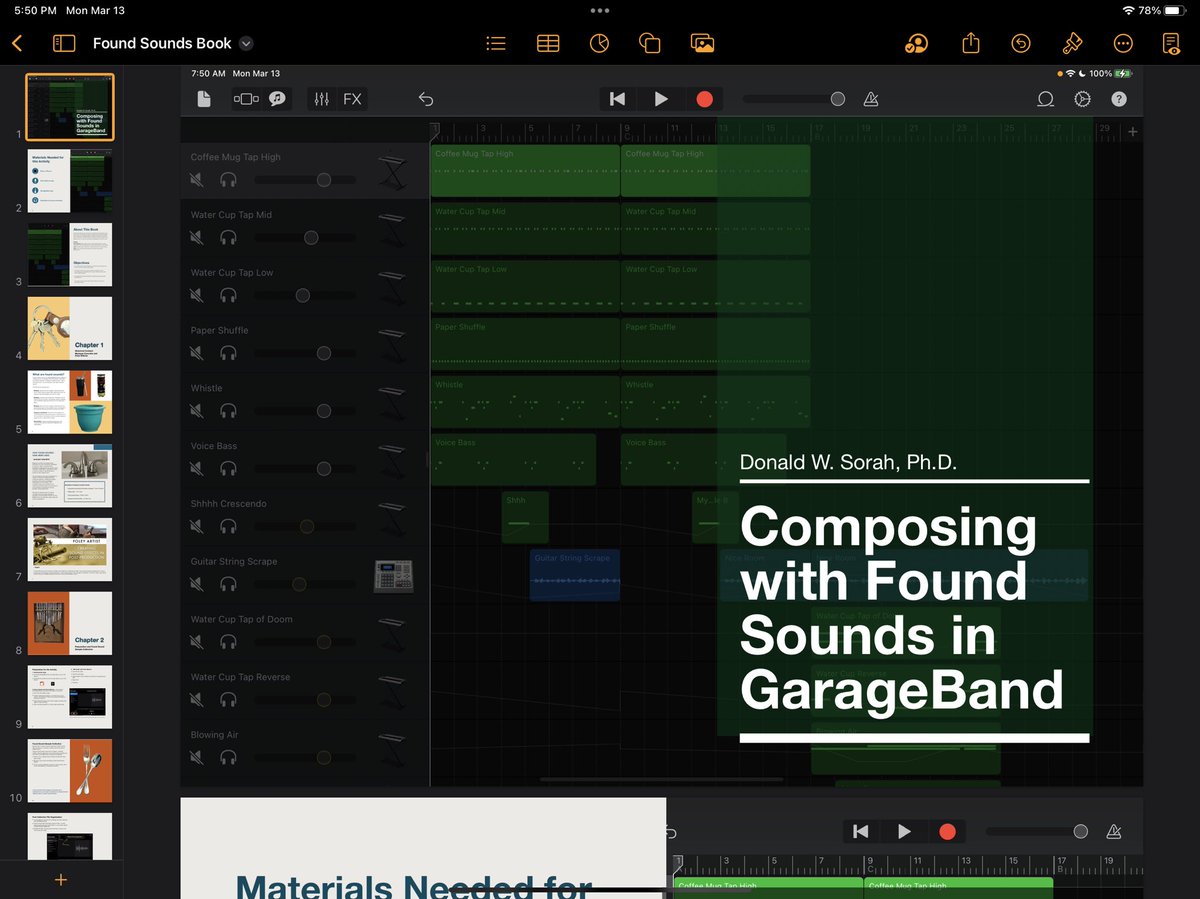Click mute icon on Voice Bass track
Image resolution: width=1200 pixels, height=899 pixels.
[x=198, y=469]
